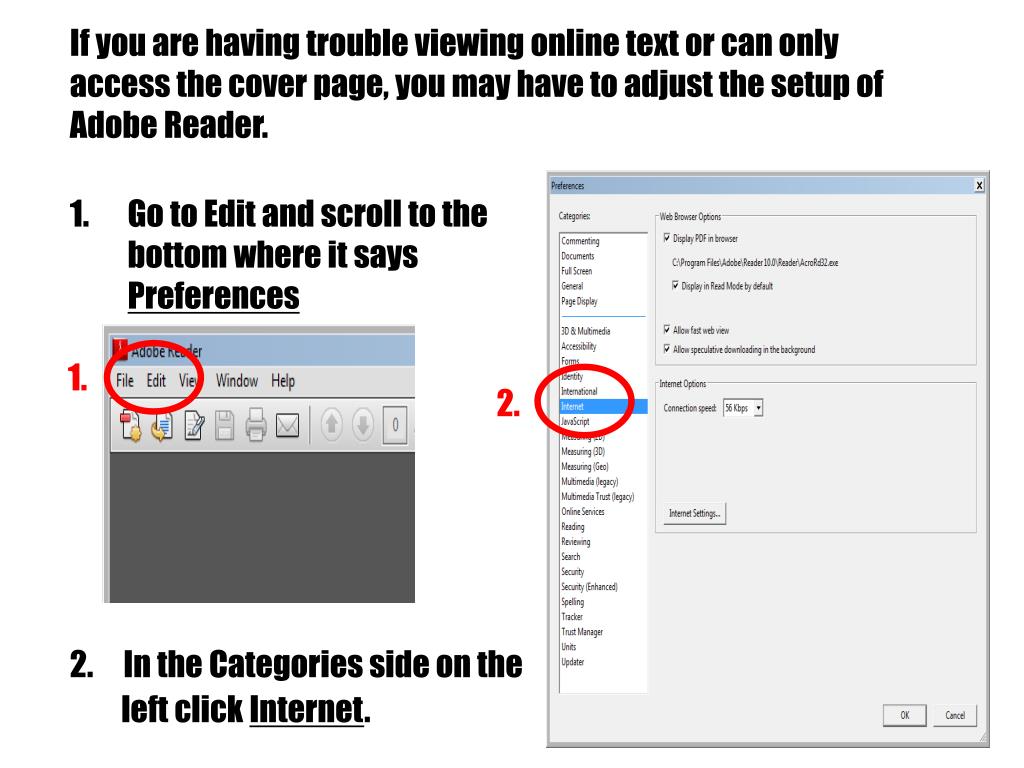Select Page Display category

coord(579,301)
